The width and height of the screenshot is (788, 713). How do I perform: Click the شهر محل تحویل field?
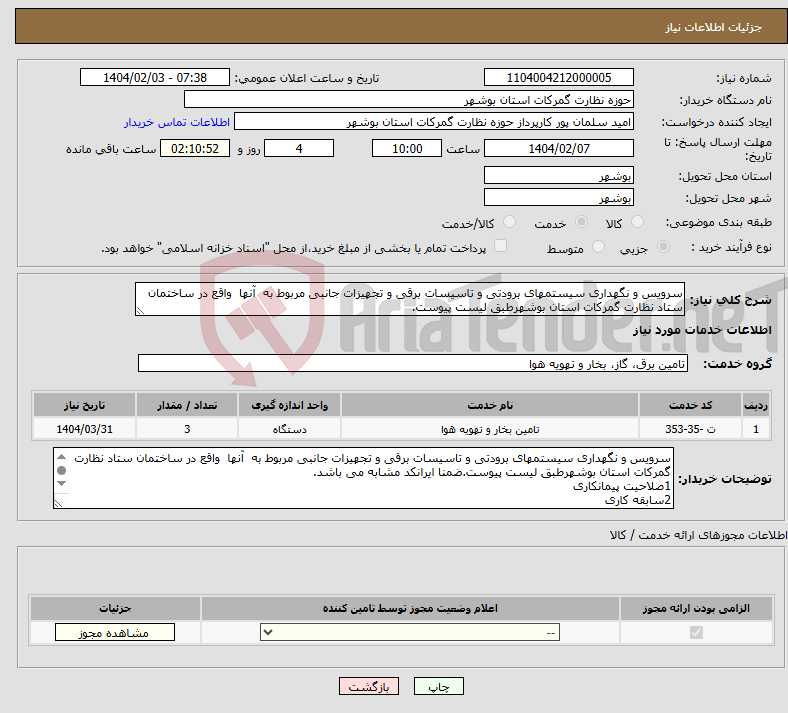[x=558, y=197]
